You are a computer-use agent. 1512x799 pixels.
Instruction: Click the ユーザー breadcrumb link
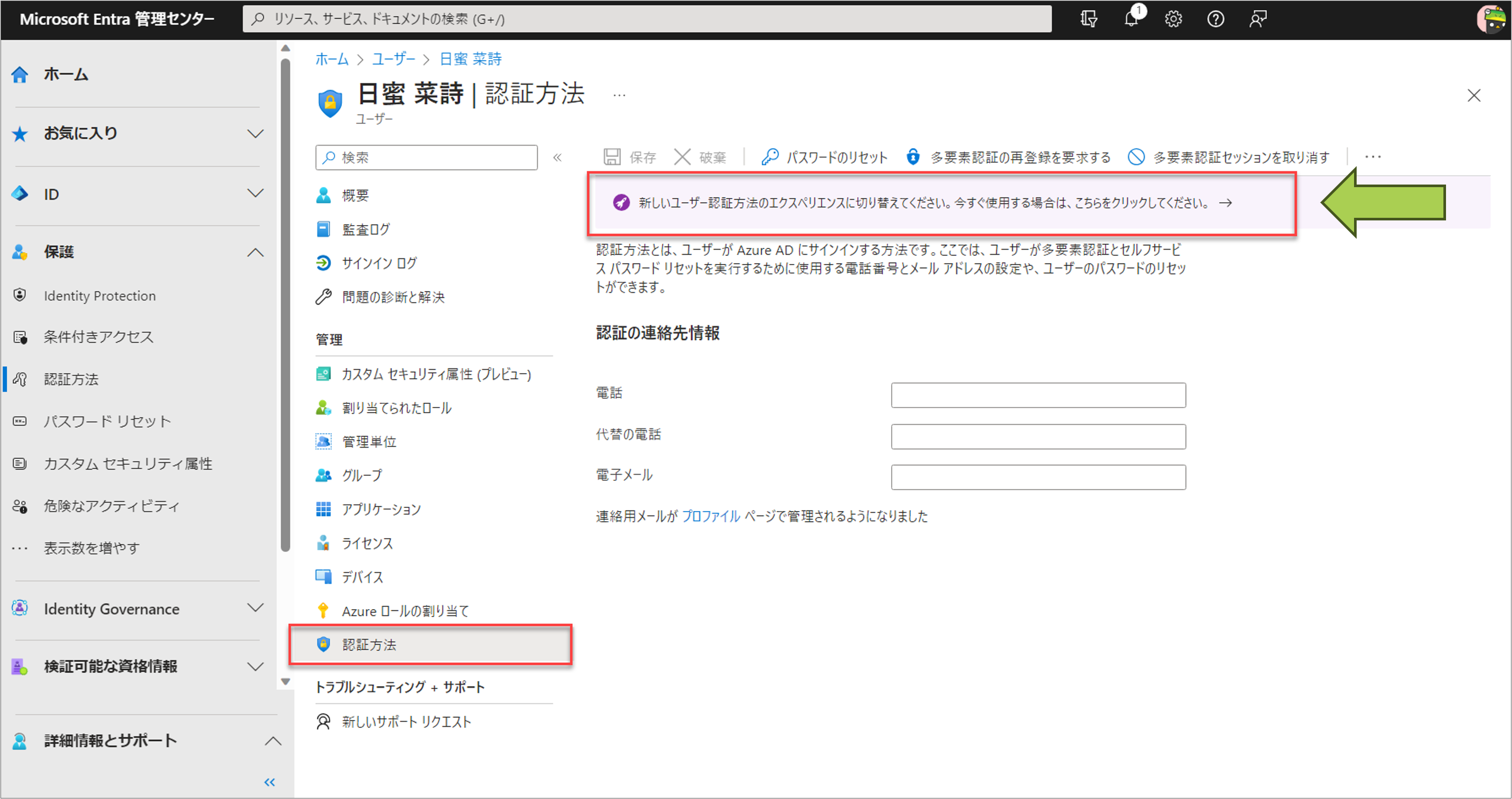click(x=393, y=59)
